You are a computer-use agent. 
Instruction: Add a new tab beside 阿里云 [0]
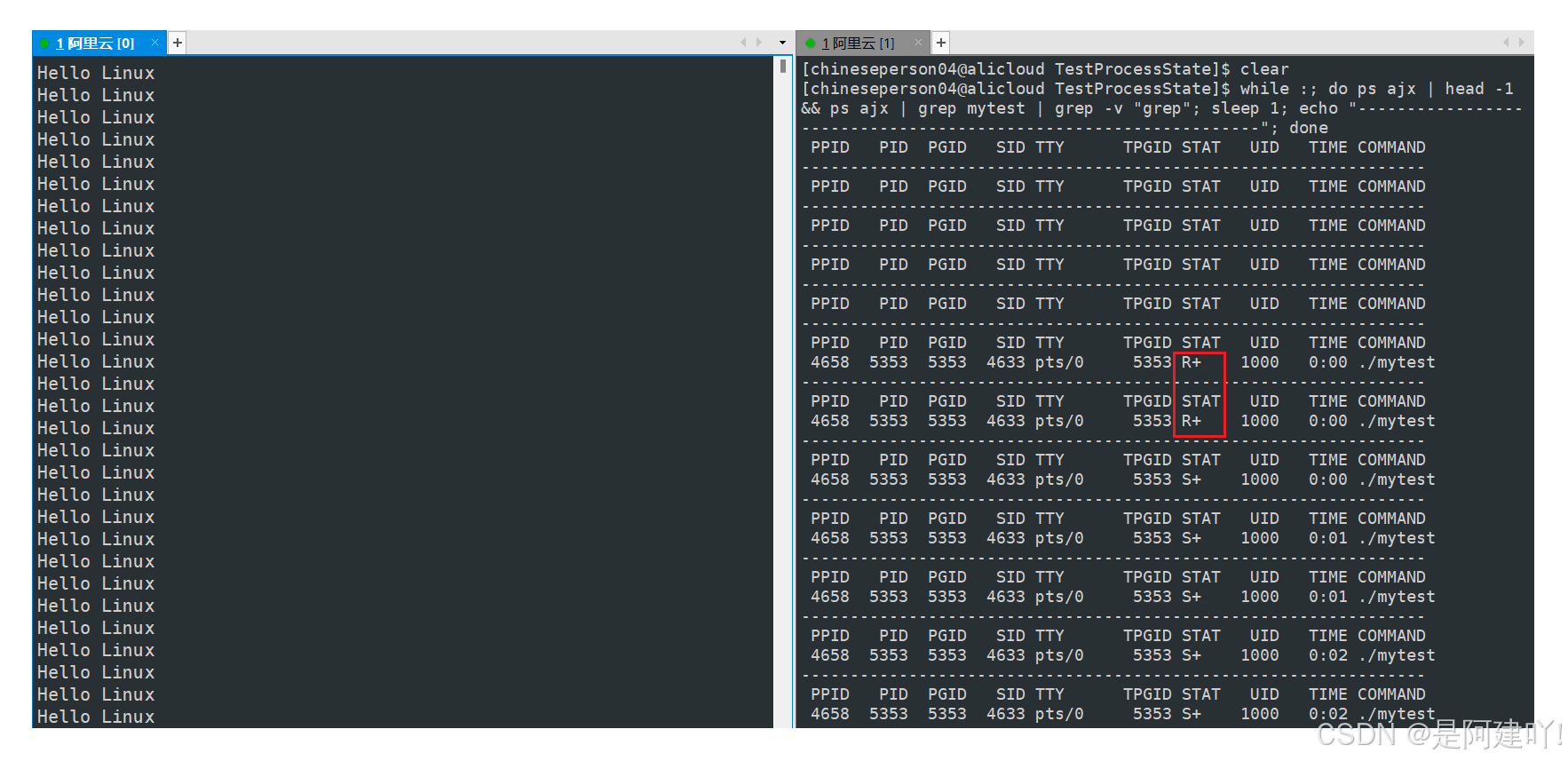(178, 42)
